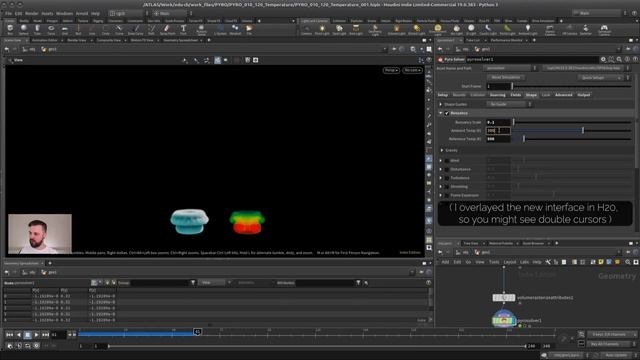This screenshot has height=360, width=640.
Task: Click the scene view back arrow
Action: coord(7,49)
